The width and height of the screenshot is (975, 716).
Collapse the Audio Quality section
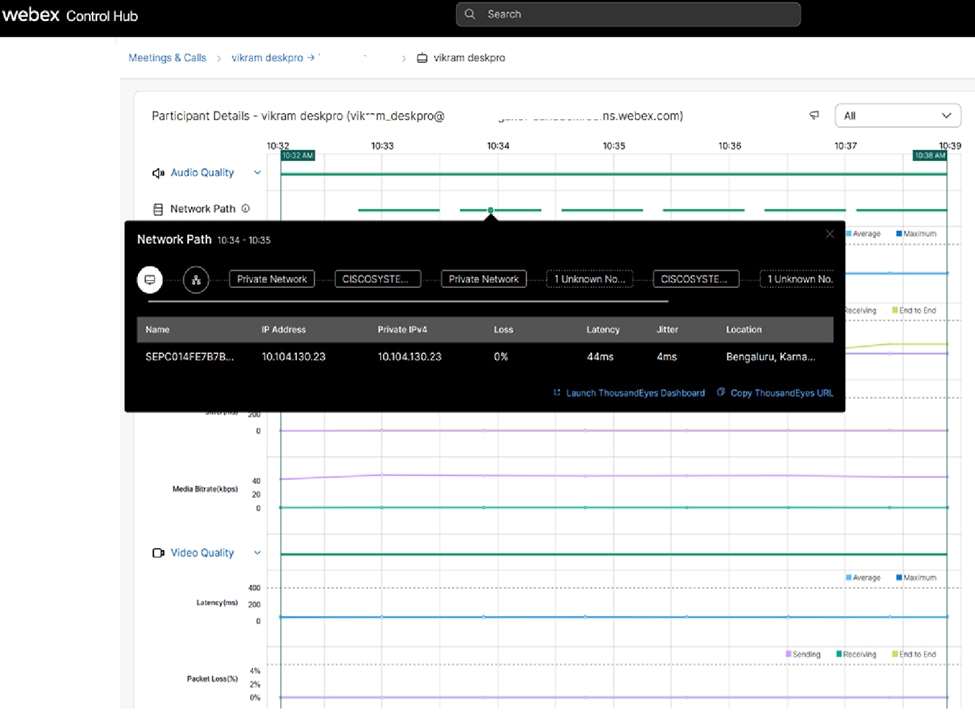coord(257,173)
